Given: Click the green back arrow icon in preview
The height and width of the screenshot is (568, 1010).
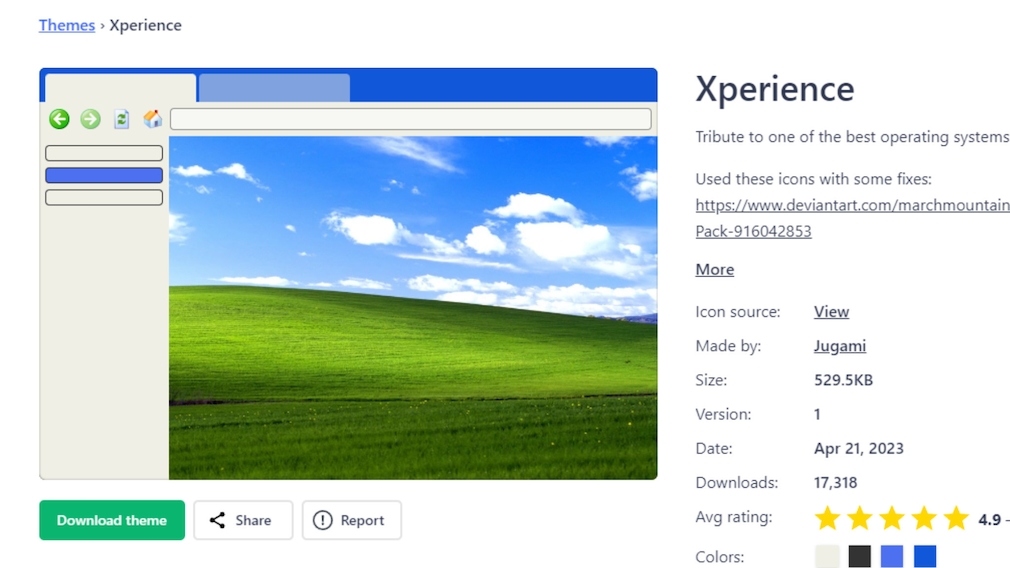Looking at the screenshot, I should 59,119.
